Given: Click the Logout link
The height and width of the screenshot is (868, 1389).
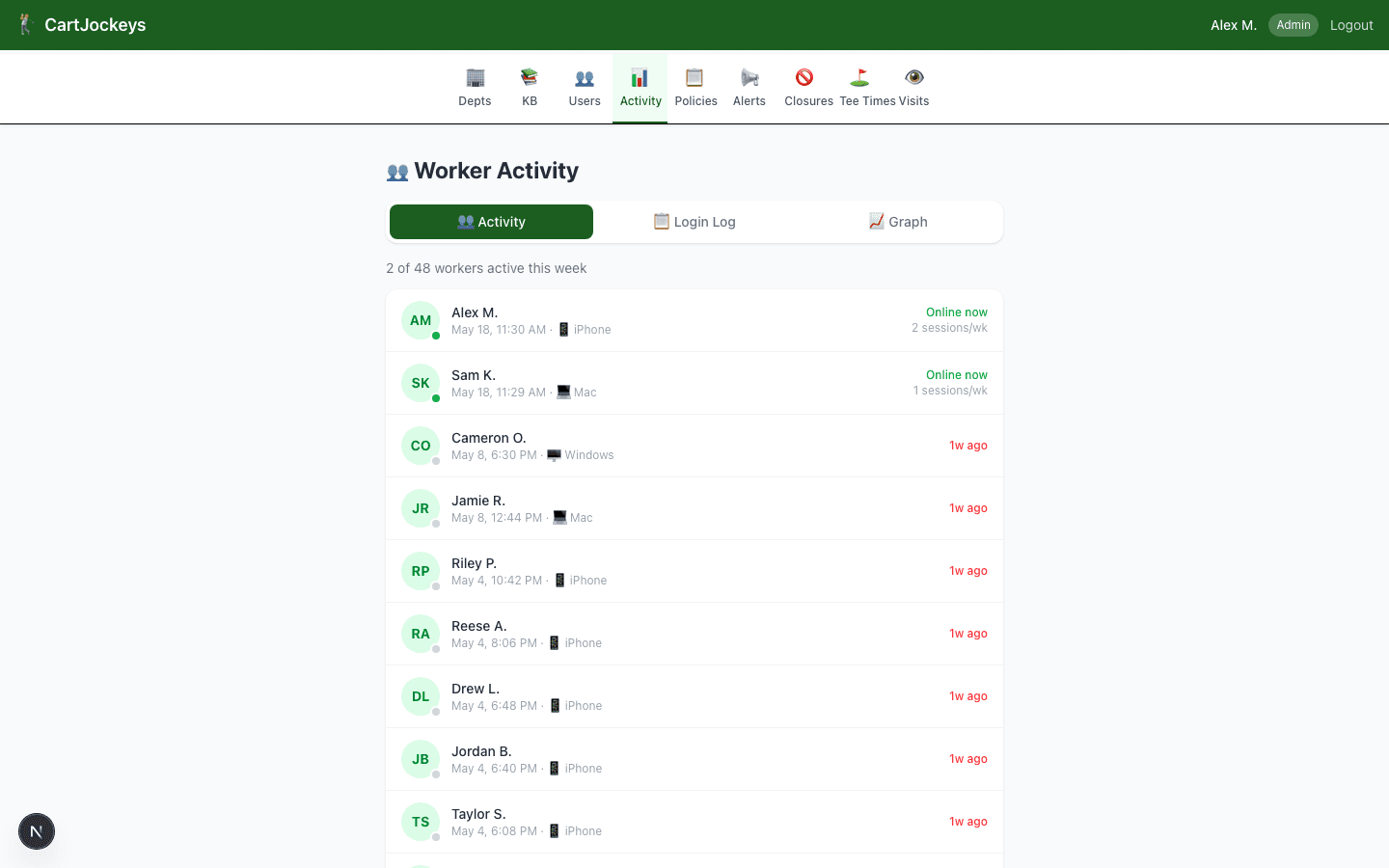Looking at the screenshot, I should [1351, 25].
